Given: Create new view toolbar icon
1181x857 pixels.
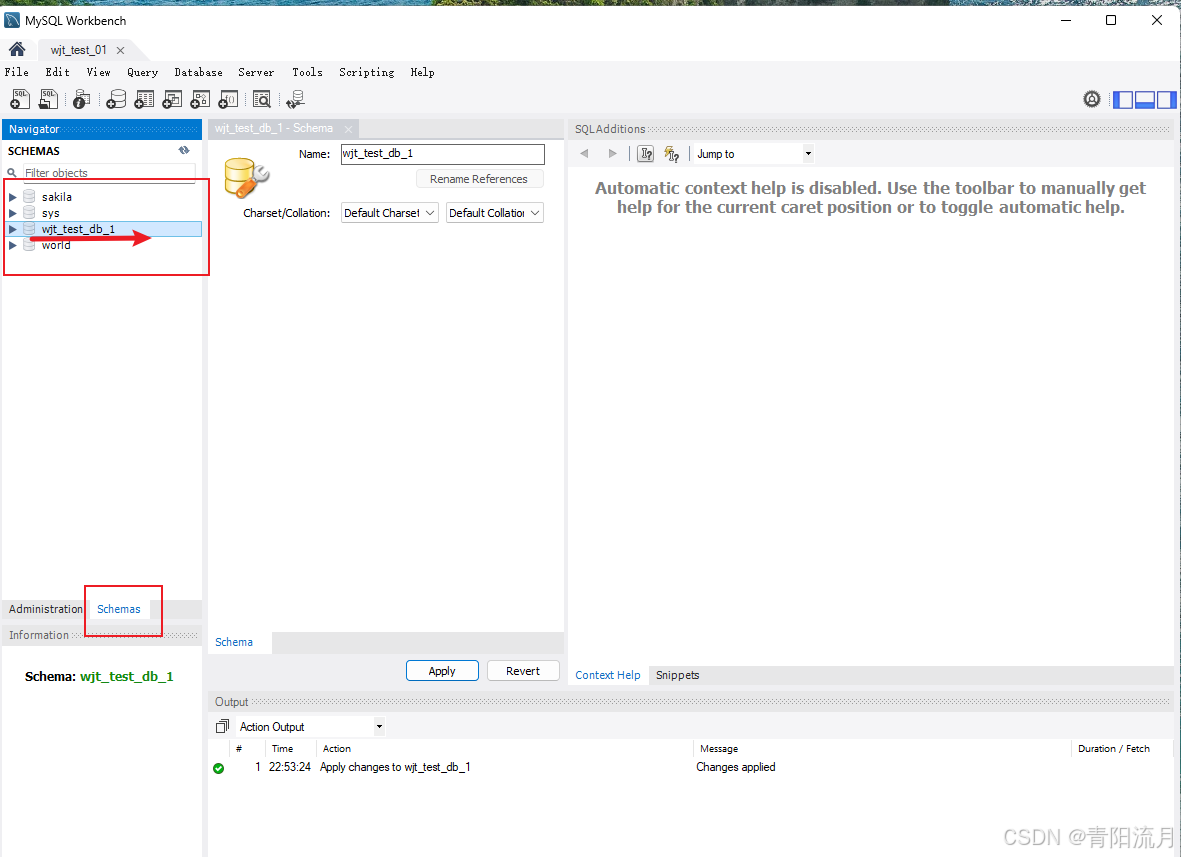Looking at the screenshot, I should point(172,99).
